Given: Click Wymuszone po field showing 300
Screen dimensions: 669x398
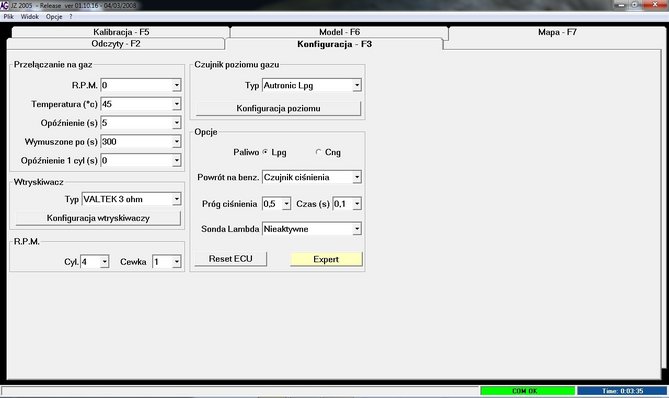Looking at the screenshot, I should [x=137, y=142].
